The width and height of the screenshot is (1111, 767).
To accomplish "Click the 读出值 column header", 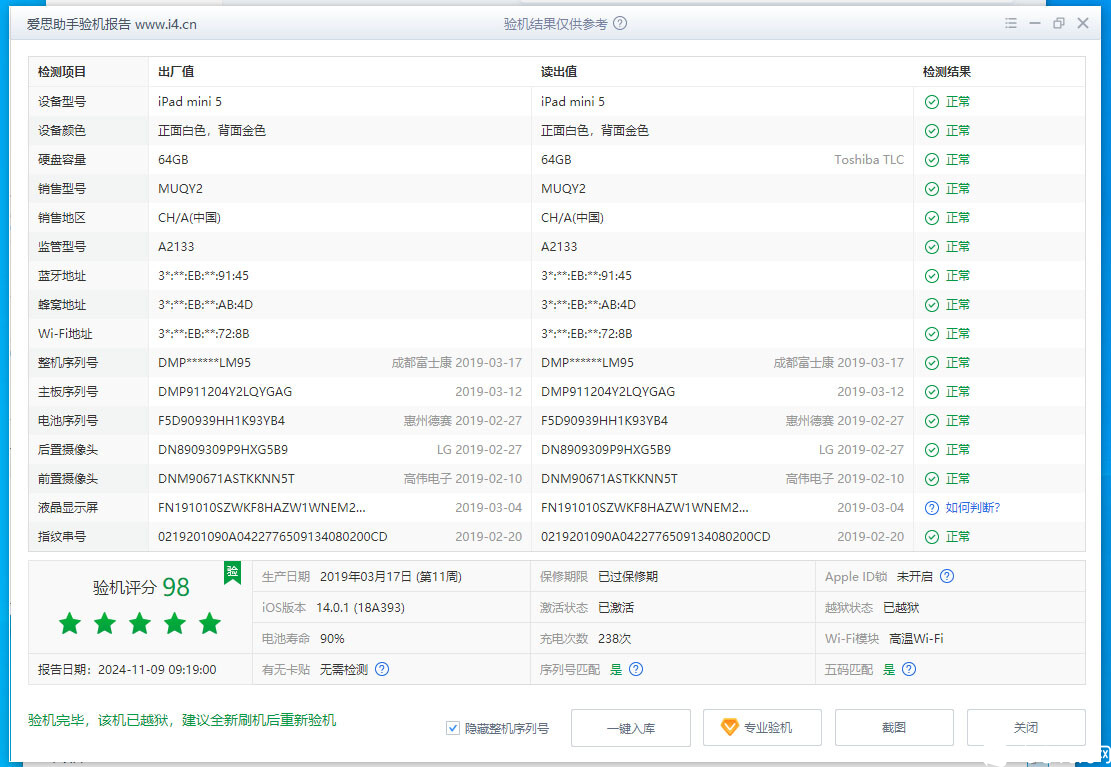I will point(559,72).
